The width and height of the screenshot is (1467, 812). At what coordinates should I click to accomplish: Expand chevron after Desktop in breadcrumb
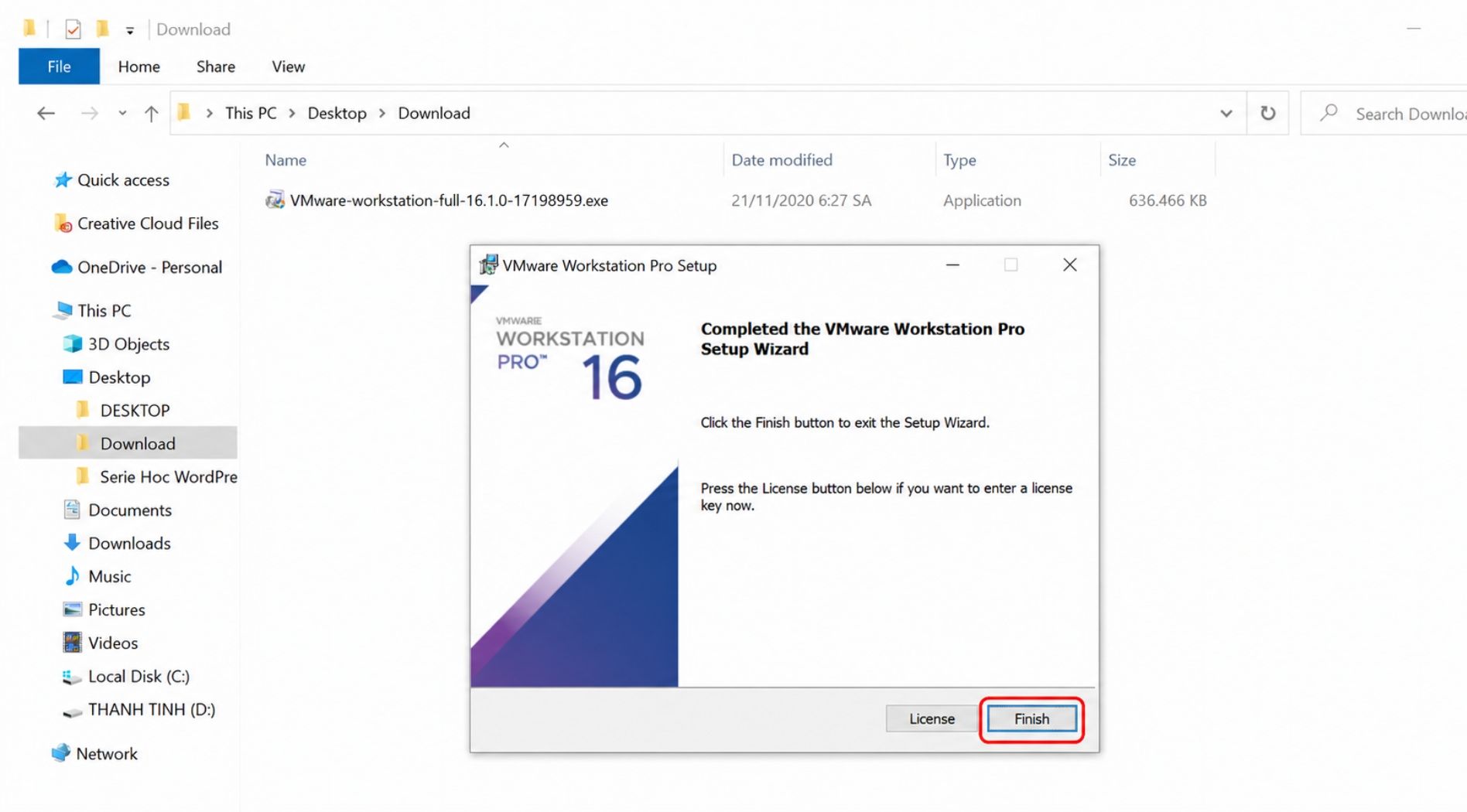(382, 114)
